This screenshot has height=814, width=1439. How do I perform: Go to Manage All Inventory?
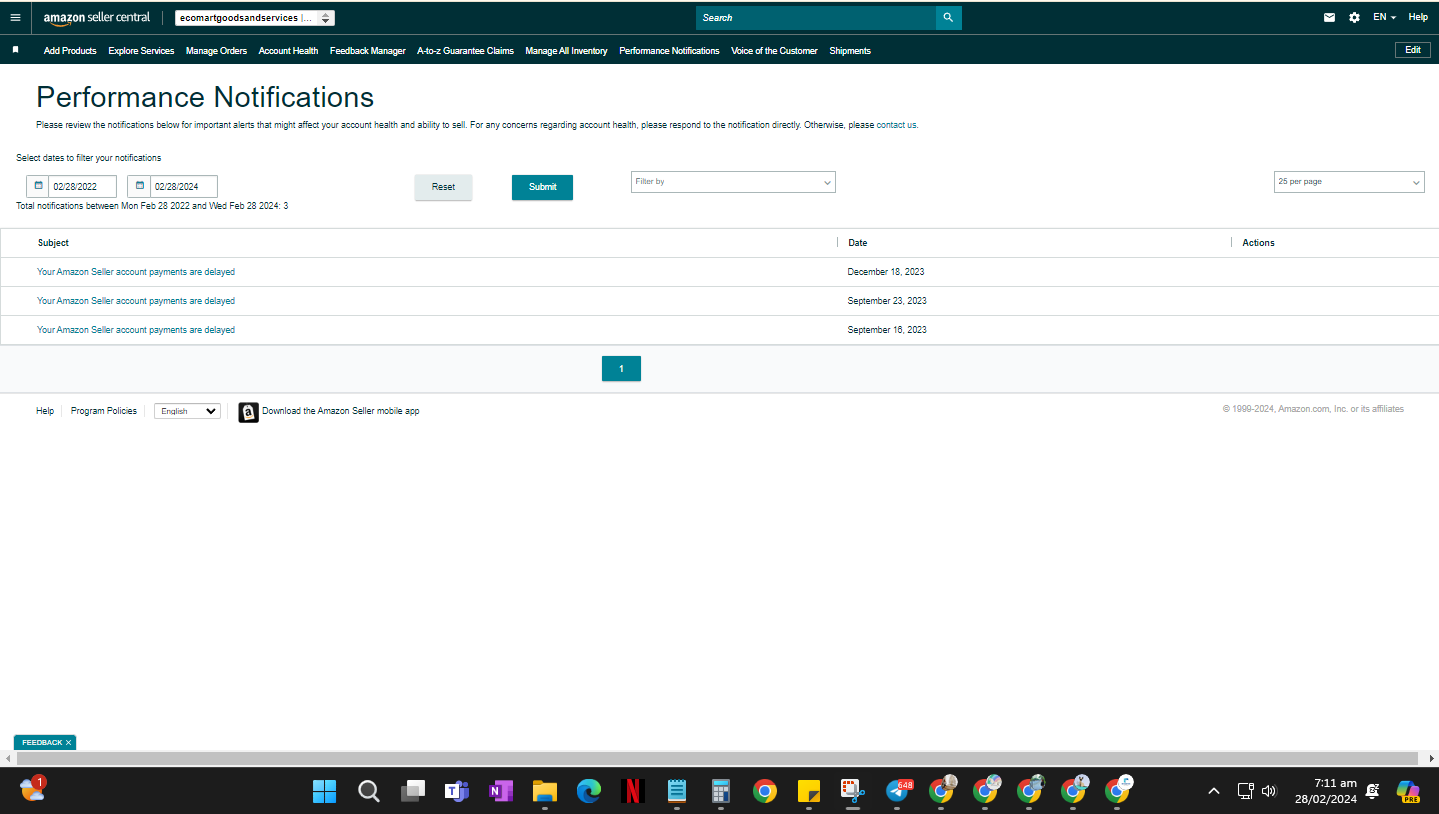[x=566, y=51]
